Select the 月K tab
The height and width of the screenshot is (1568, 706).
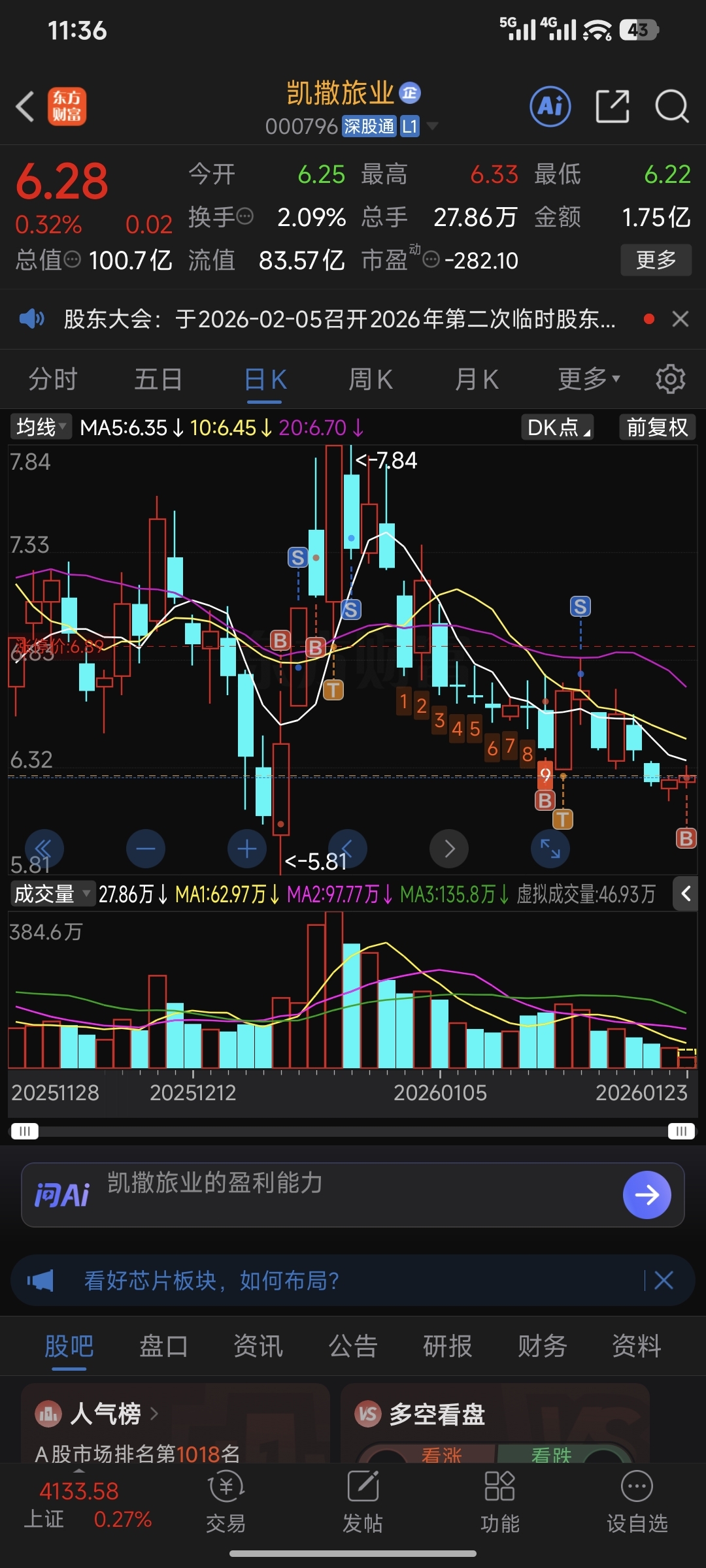pyautogui.click(x=477, y=379)
